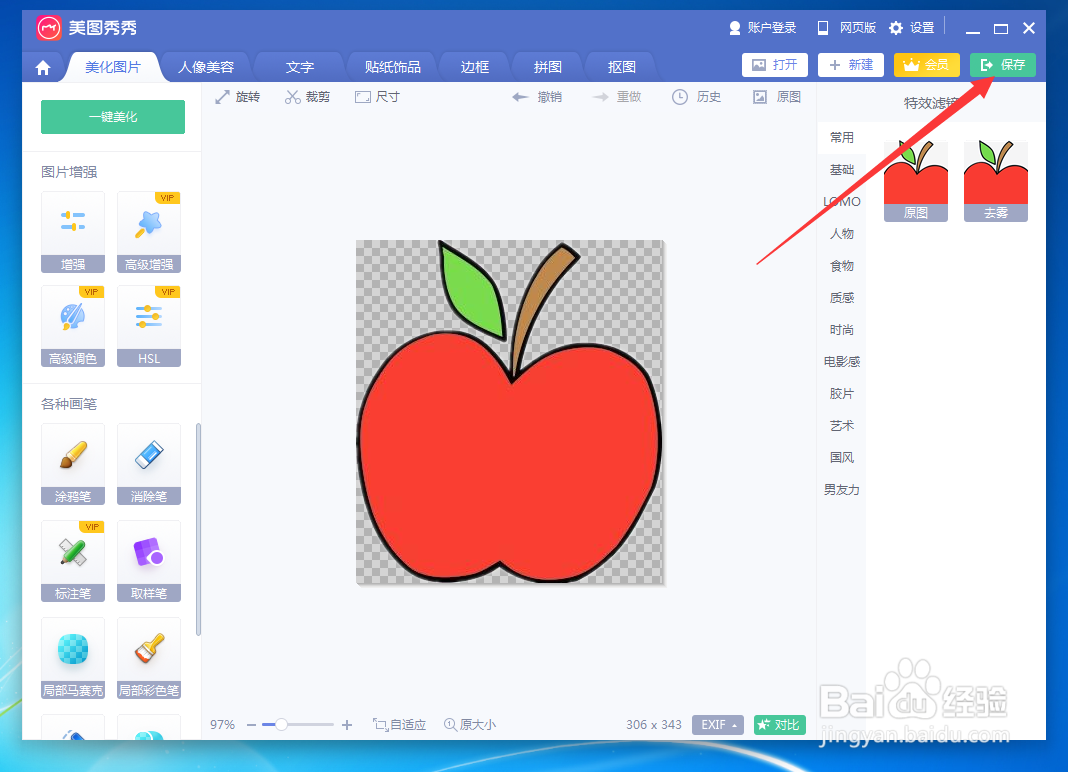Open the 历史 edit history
Viewport: 1068px width, 772px height.
click(696, 96)
